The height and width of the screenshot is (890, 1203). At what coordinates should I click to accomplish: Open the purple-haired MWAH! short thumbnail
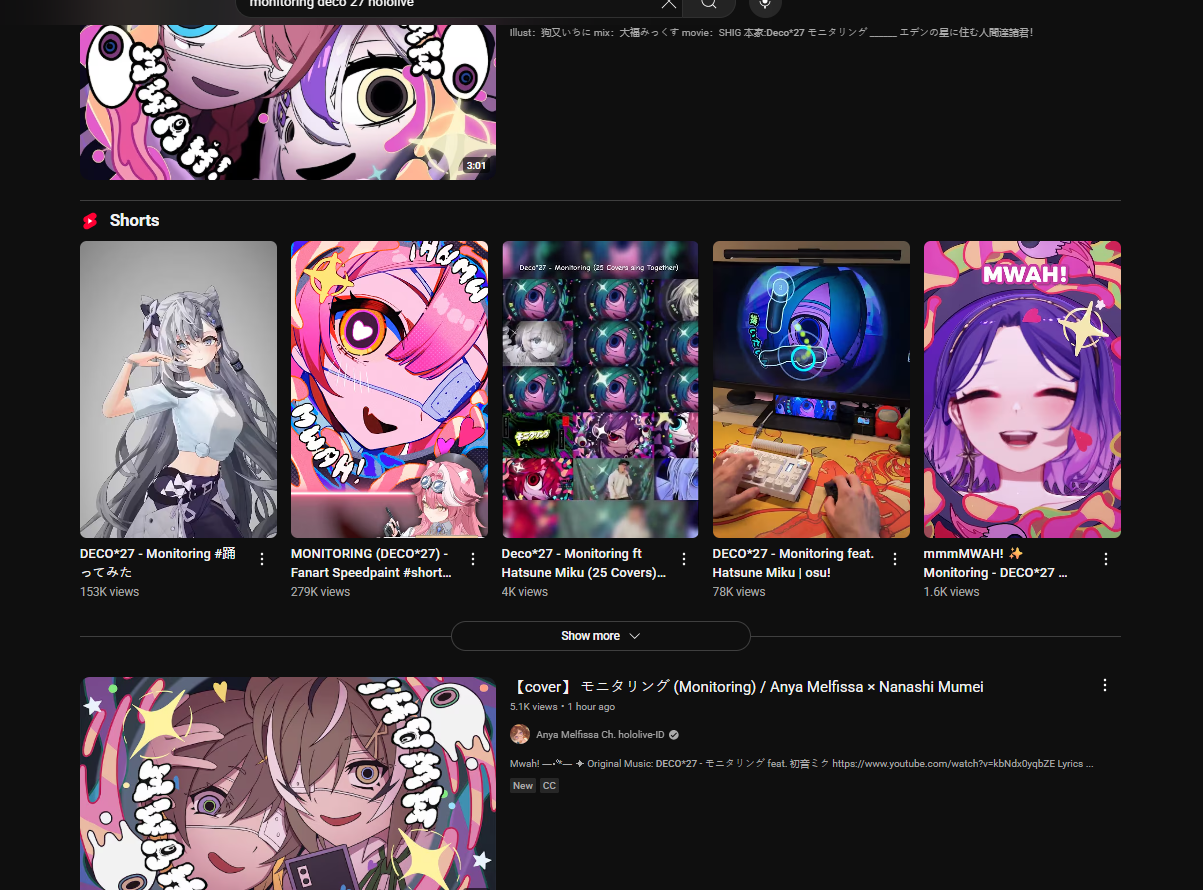[1022, 389]
